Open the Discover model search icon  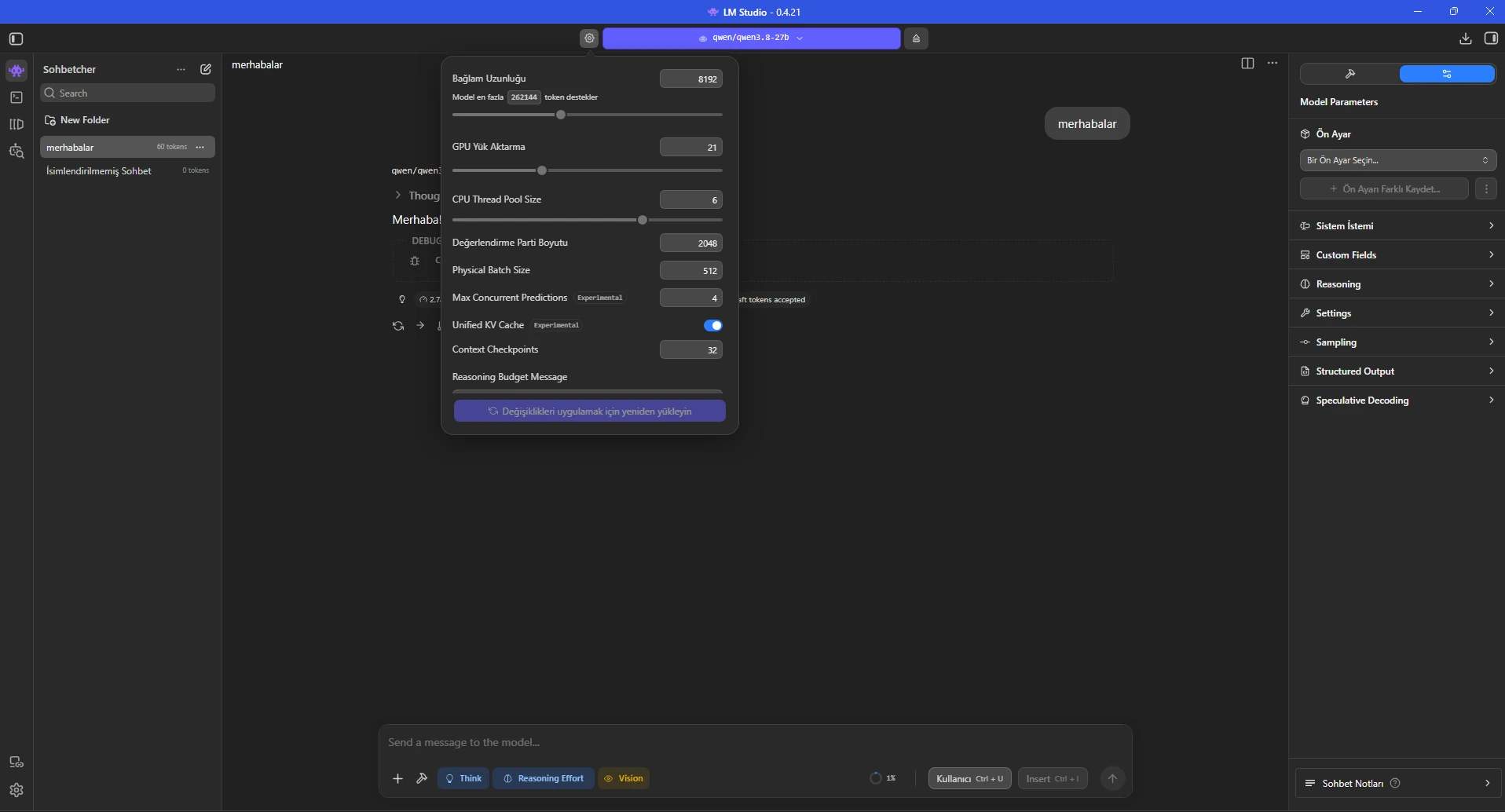[16, 151]
